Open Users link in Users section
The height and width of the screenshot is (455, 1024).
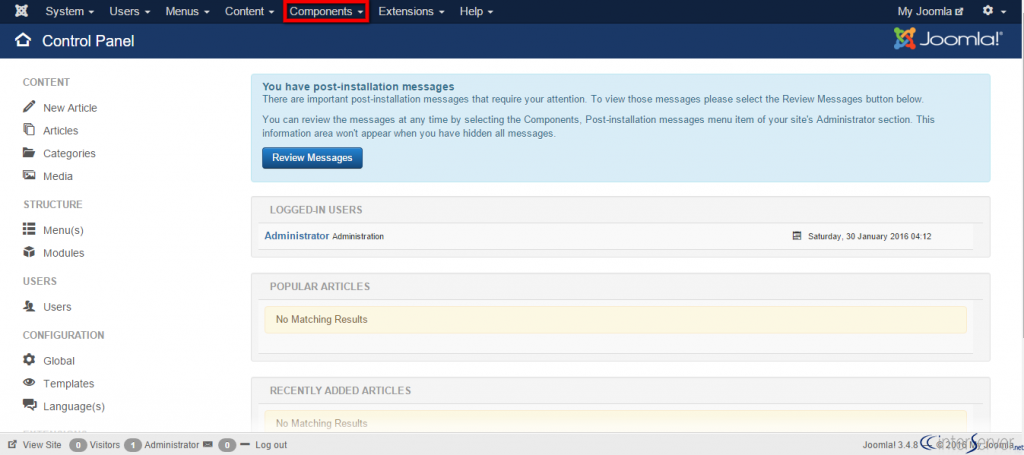(57, 307)
